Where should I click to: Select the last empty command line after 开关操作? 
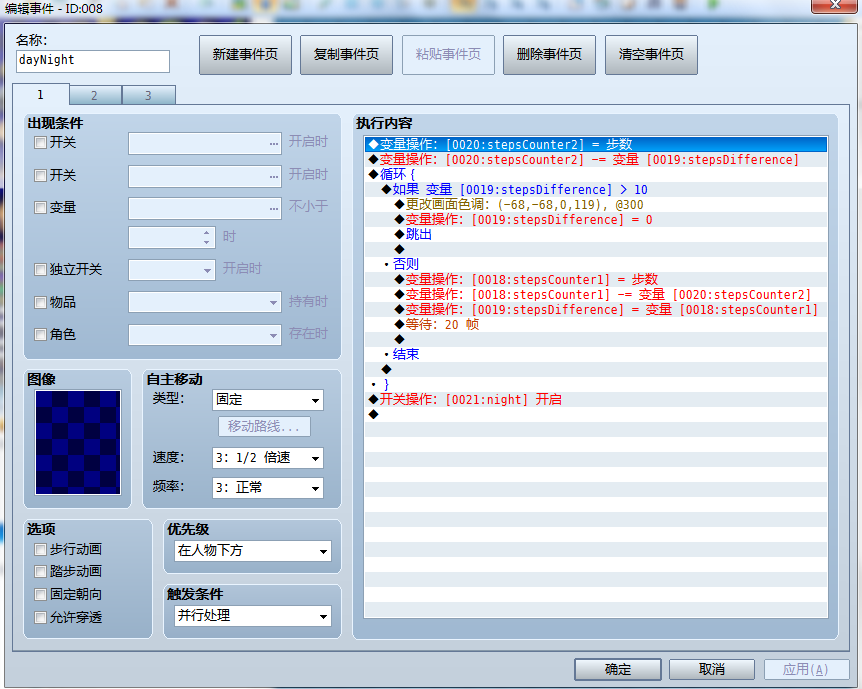(596, 414)
